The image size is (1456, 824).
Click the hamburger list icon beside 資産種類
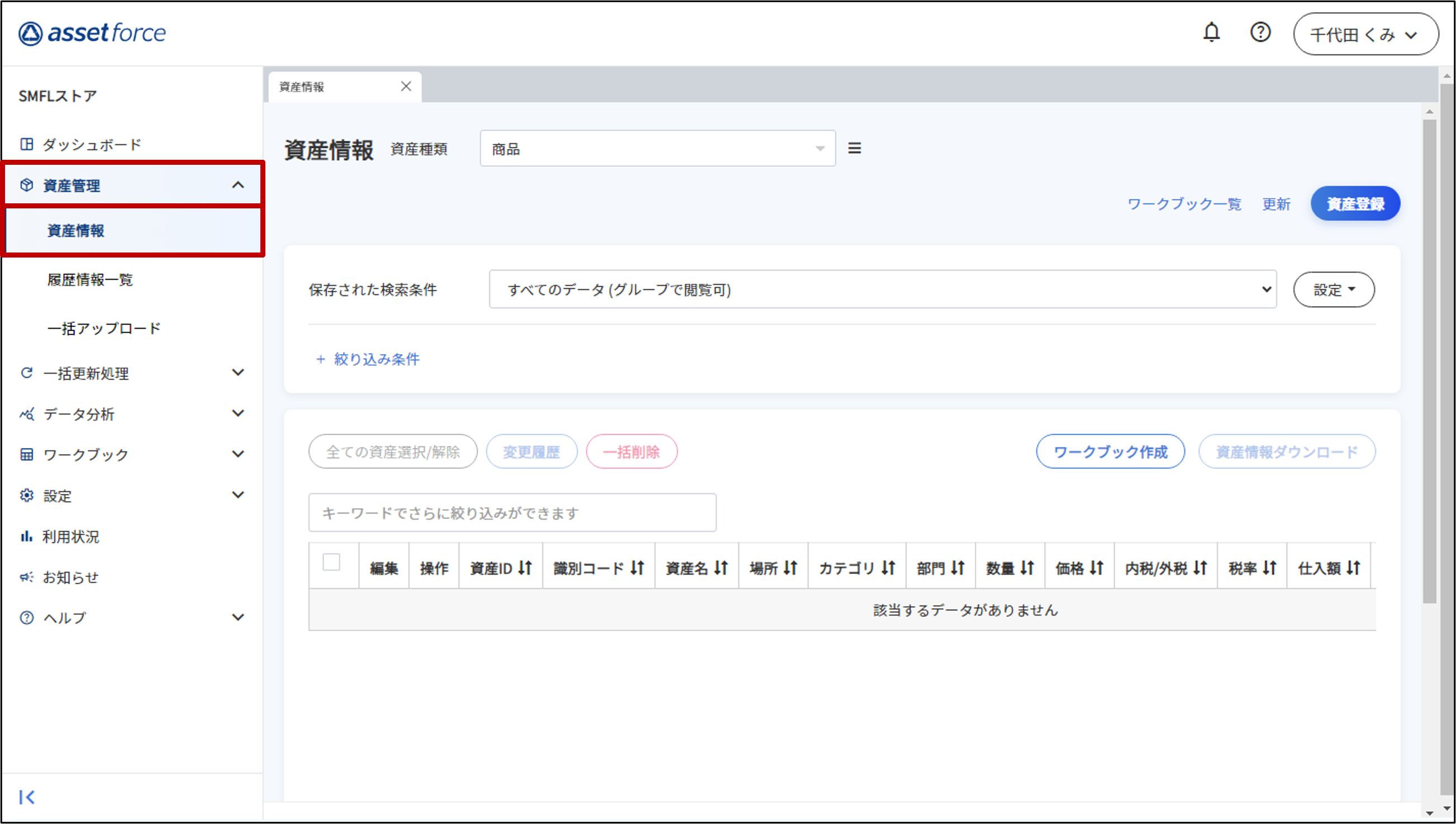854,147
